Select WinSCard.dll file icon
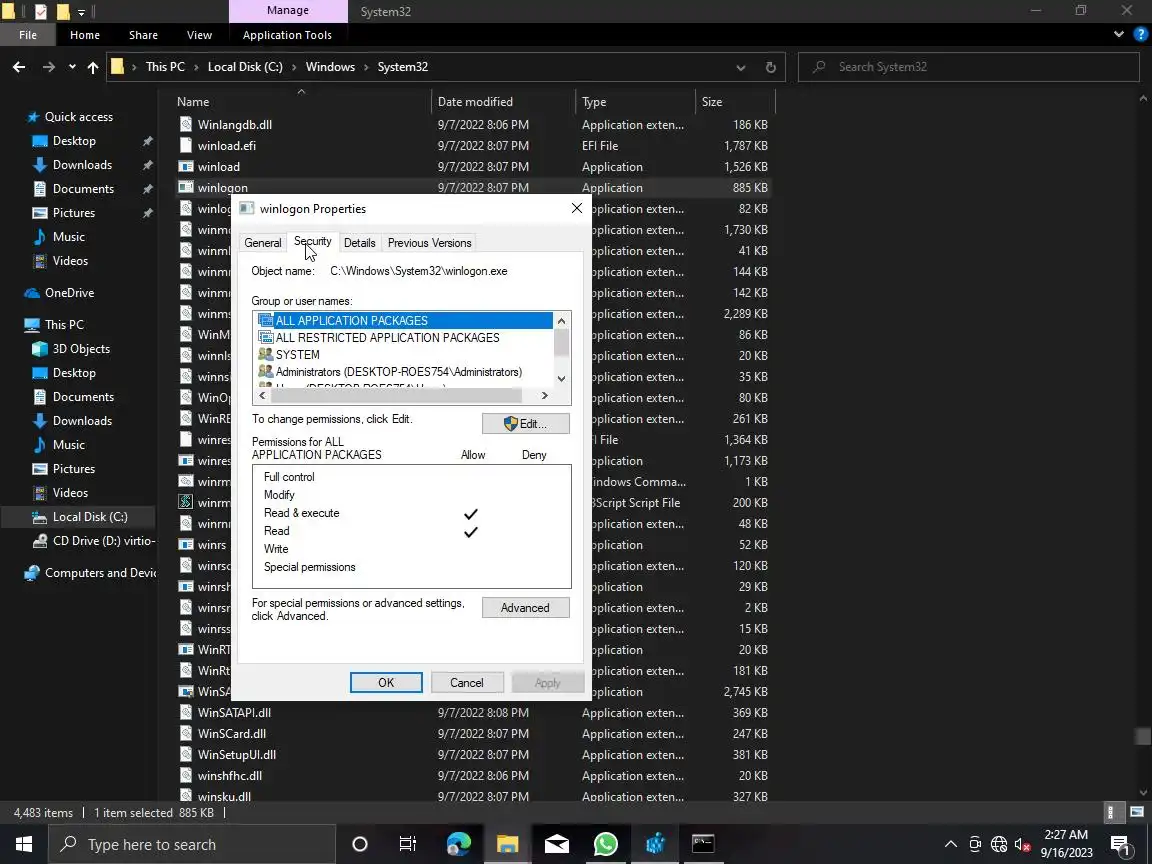Image resolution: width=1152 pixels, height=864 pixels. coord(186,734)
